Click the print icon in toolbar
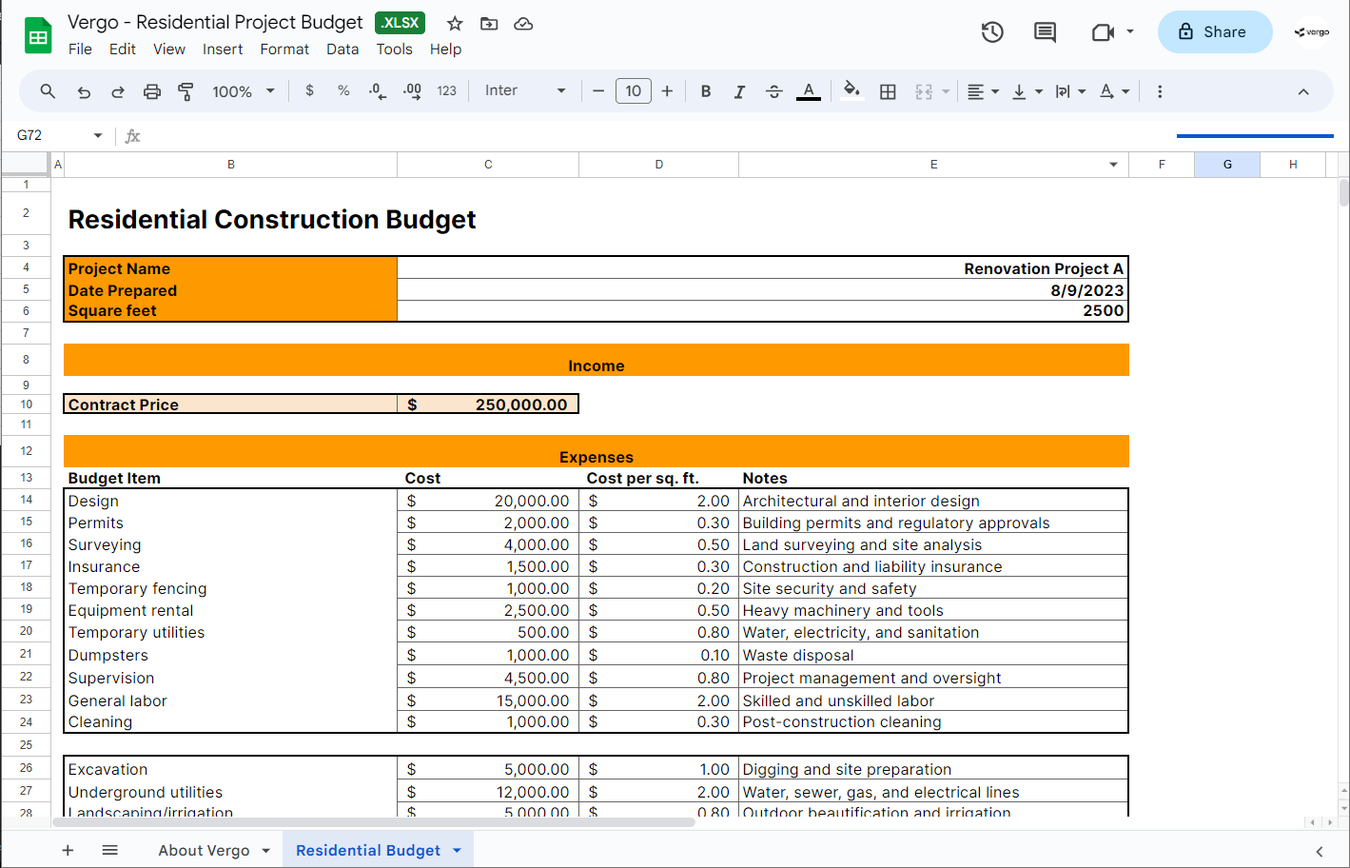This screenshot has width=1350, height=868. tap(152, 91)
